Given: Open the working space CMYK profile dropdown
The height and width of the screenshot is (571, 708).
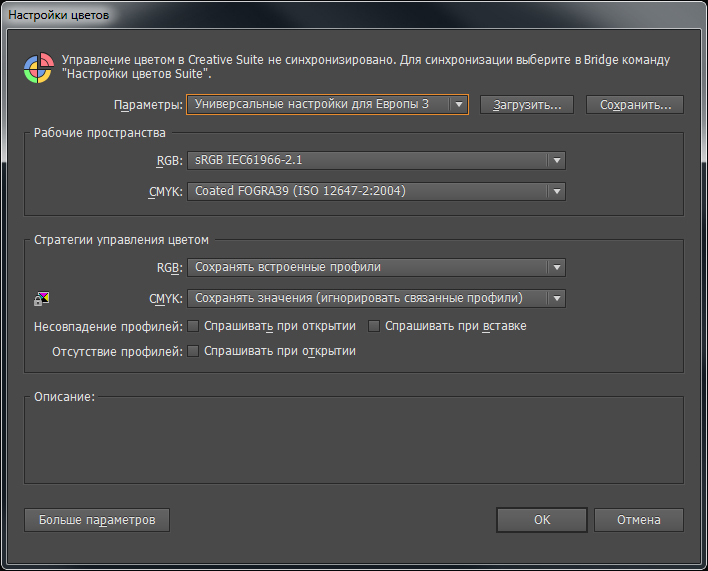Looking at the screenshot, I should click(376, 191).
